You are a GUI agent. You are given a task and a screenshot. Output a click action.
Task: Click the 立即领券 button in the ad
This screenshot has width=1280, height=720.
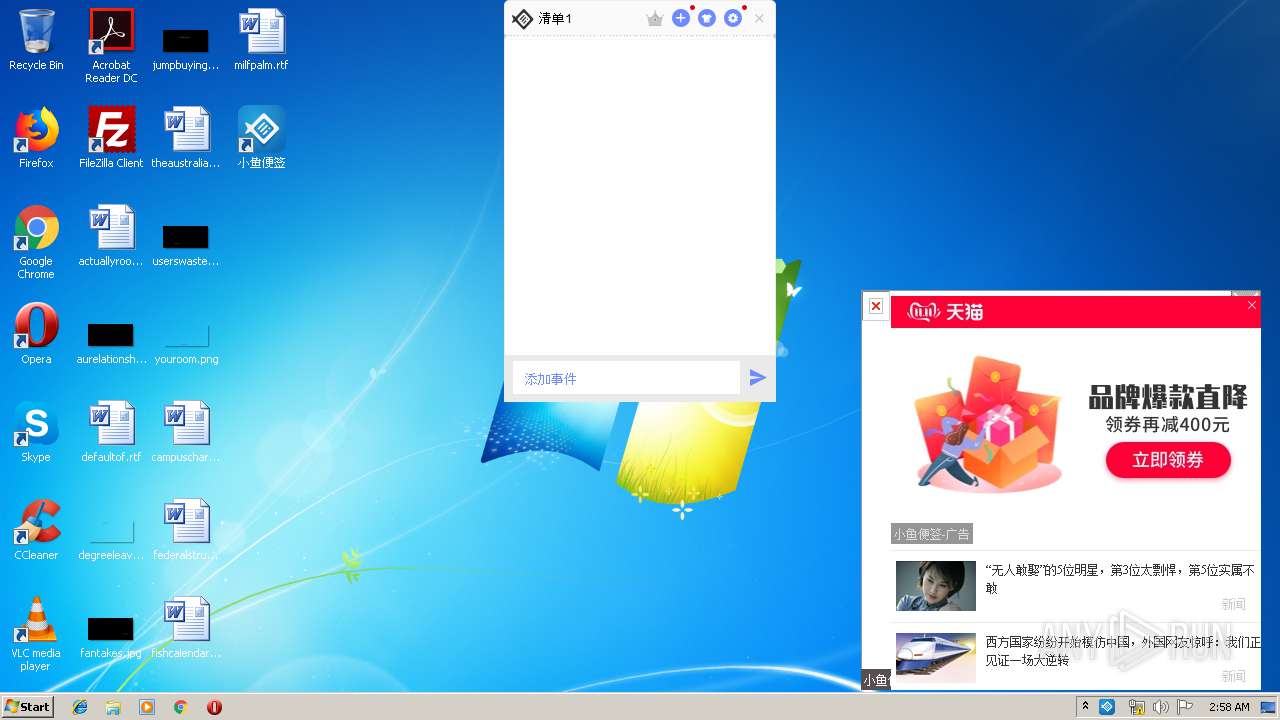pyautogui.click(x=1168, y=460)
